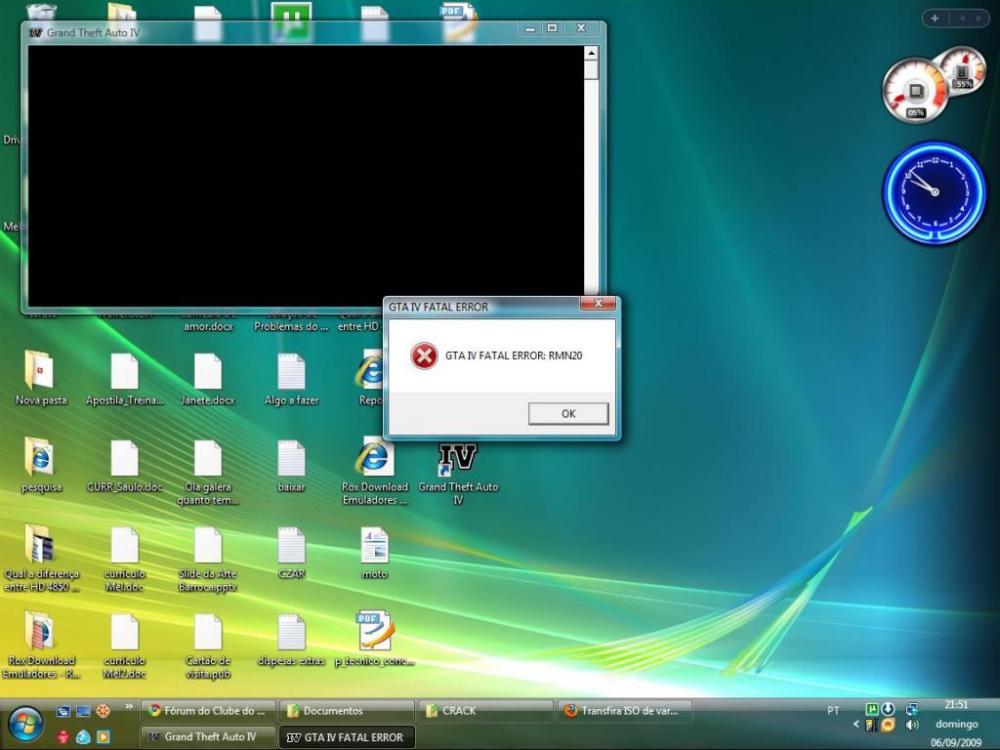This screenshot has height=750, width=1000.
Task: Show hidden system tray icons arrow
Action: (857, 723)
